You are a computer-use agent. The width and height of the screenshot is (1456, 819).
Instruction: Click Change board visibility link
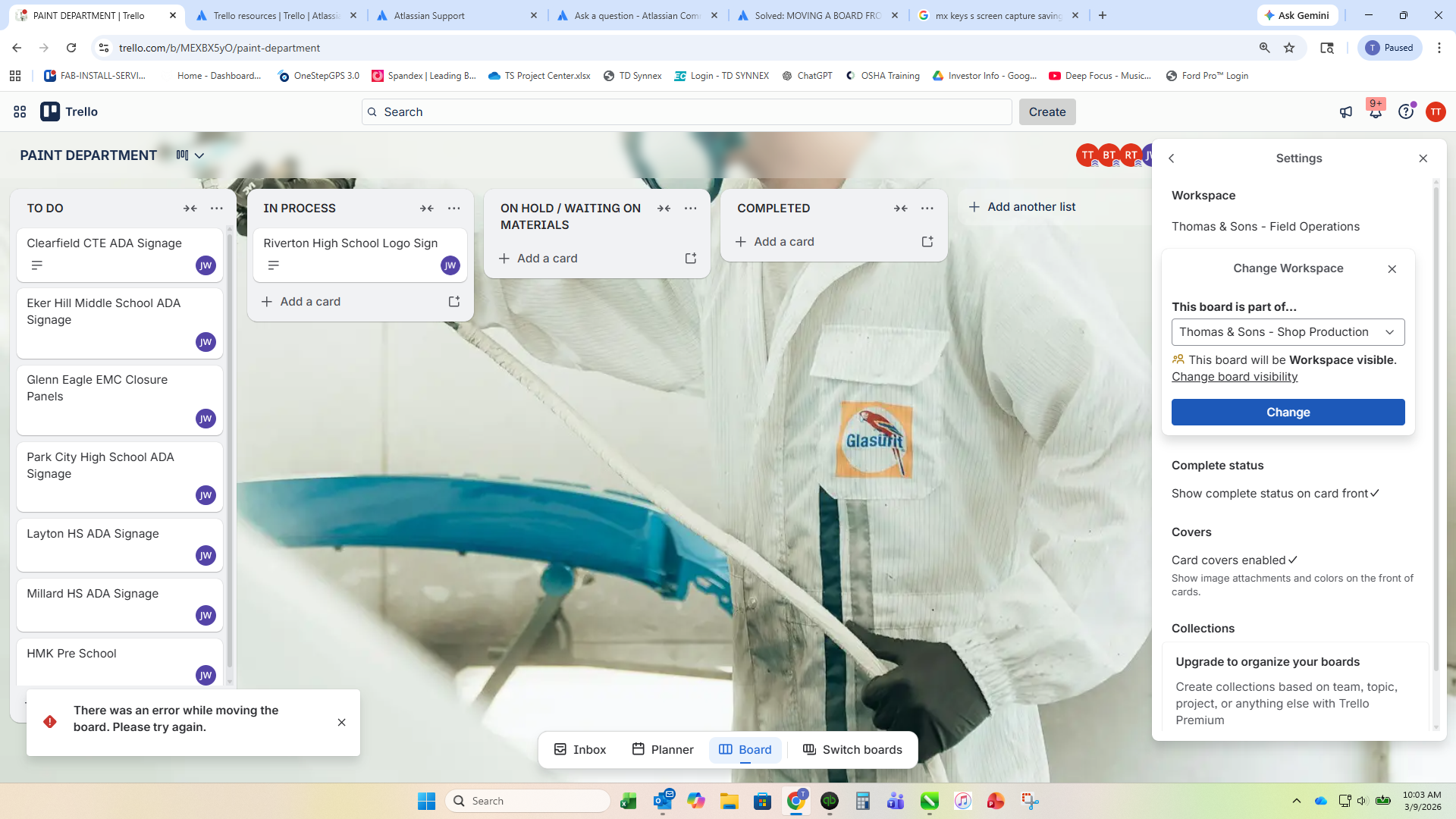[x=1235, y=377]
